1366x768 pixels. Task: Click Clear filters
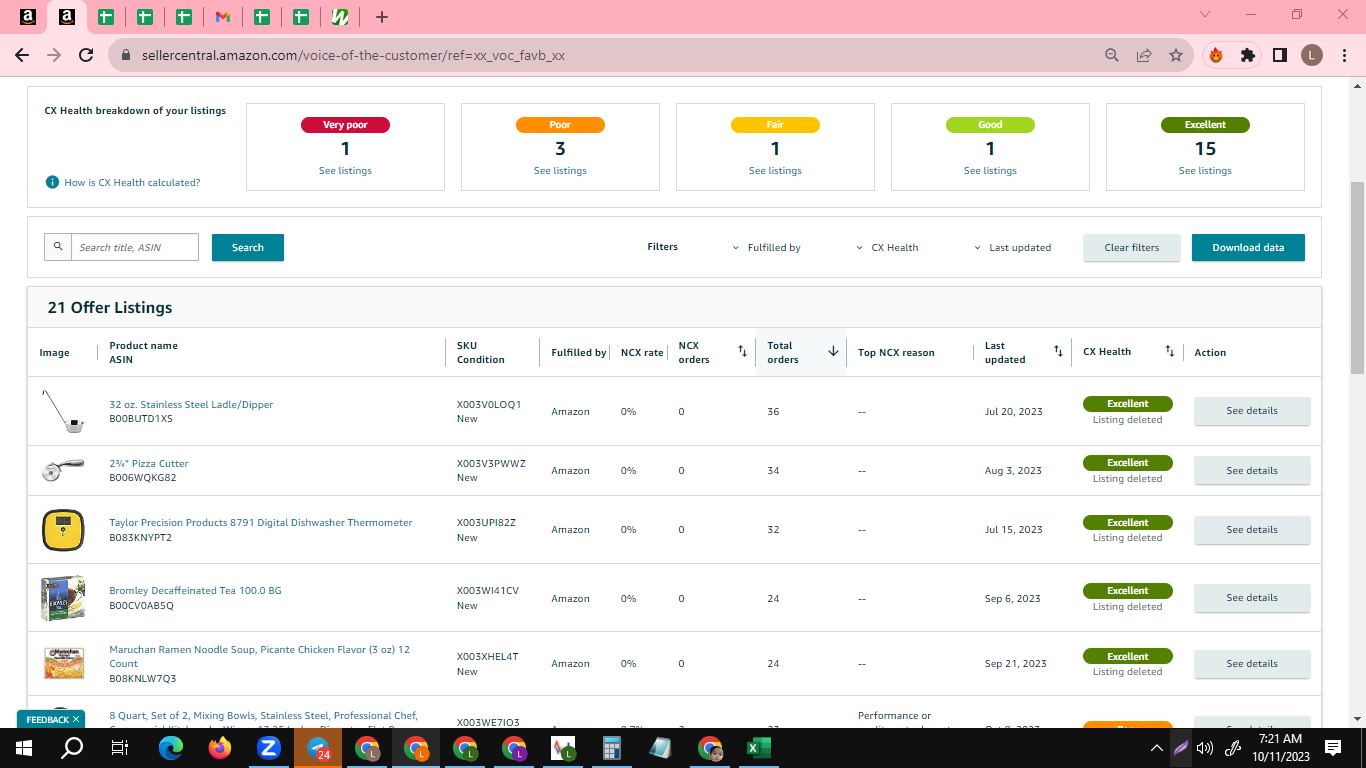coord(1132,247)
